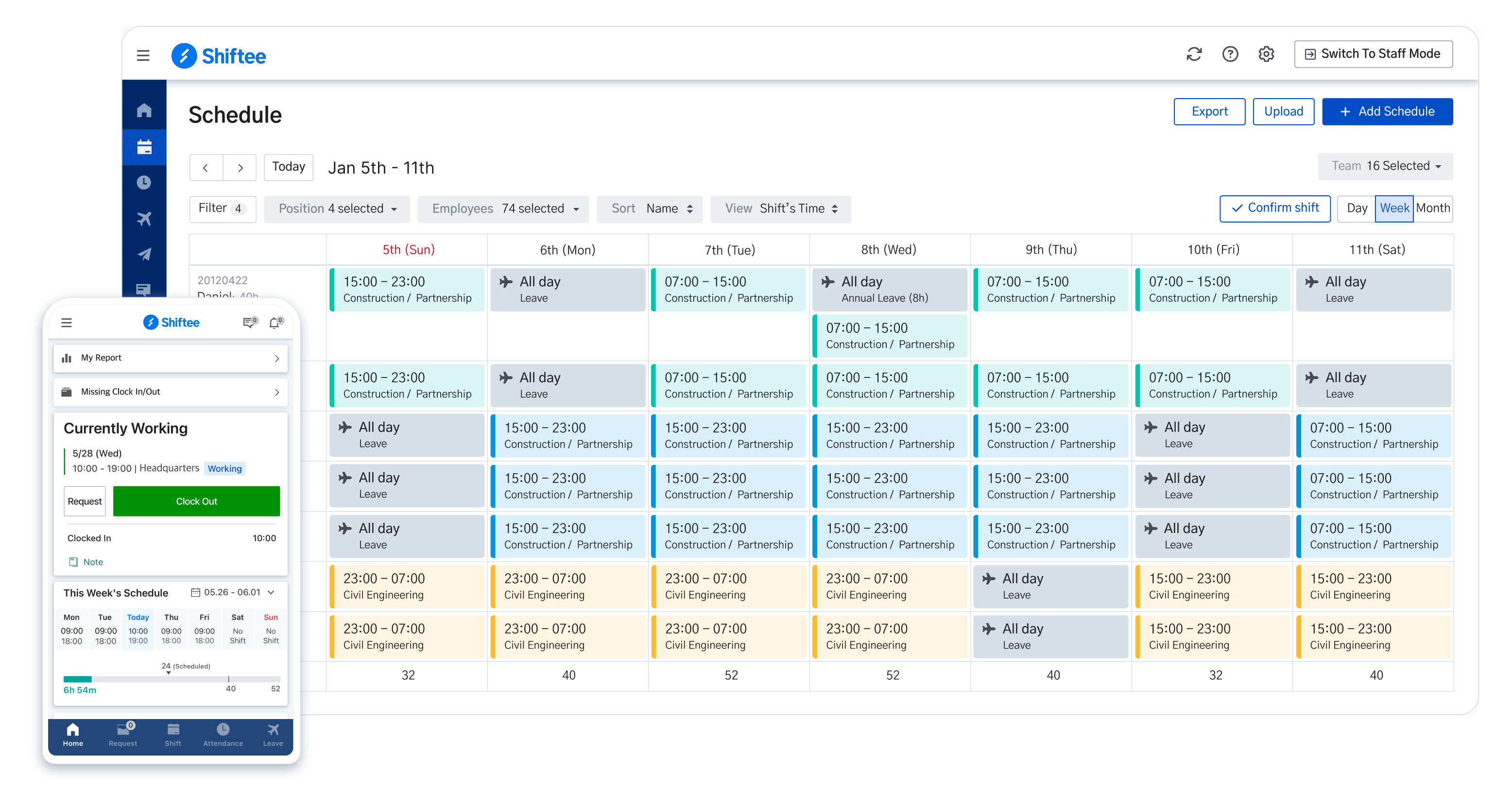Tap Shift in mobile bottom navigation
This screenshot has width=1512, height=806.
[172, 735]
